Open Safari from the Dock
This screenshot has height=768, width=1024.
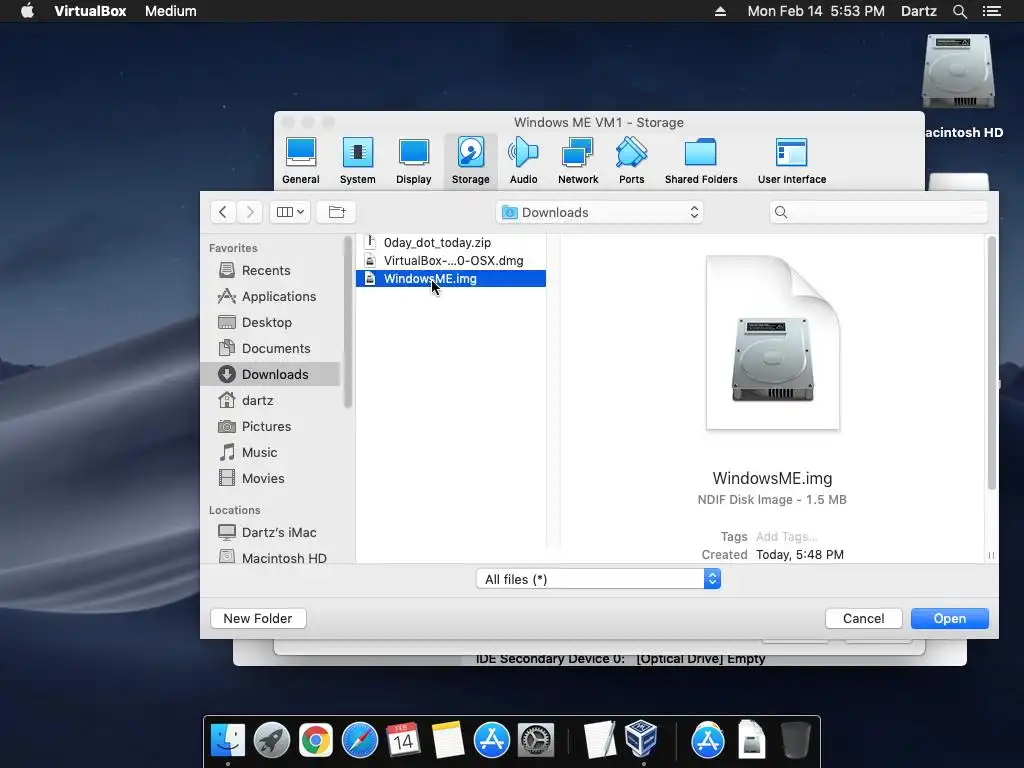tap(360, 741)
